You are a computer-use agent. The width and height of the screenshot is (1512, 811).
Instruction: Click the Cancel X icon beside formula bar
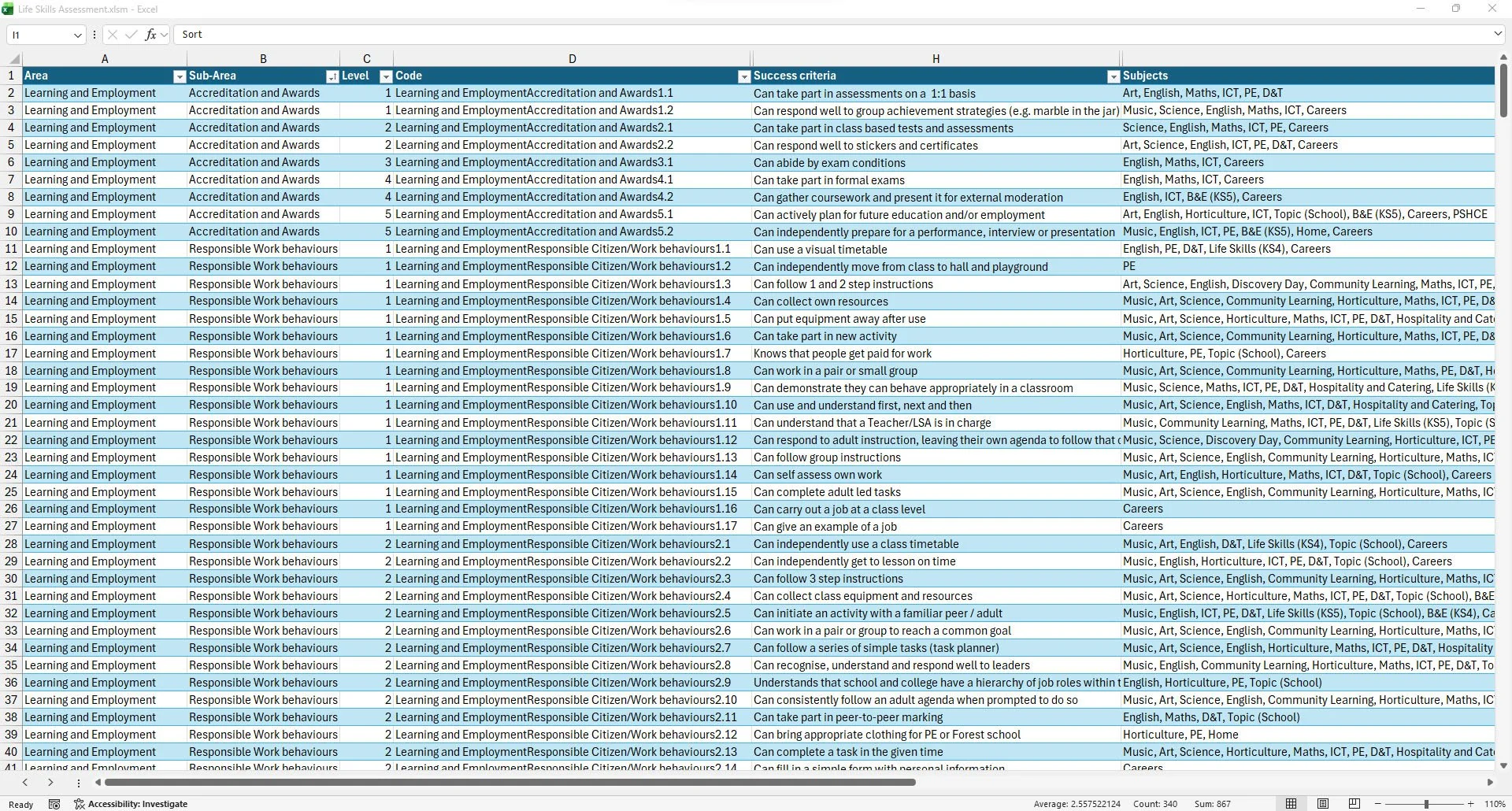pos(113,35)
